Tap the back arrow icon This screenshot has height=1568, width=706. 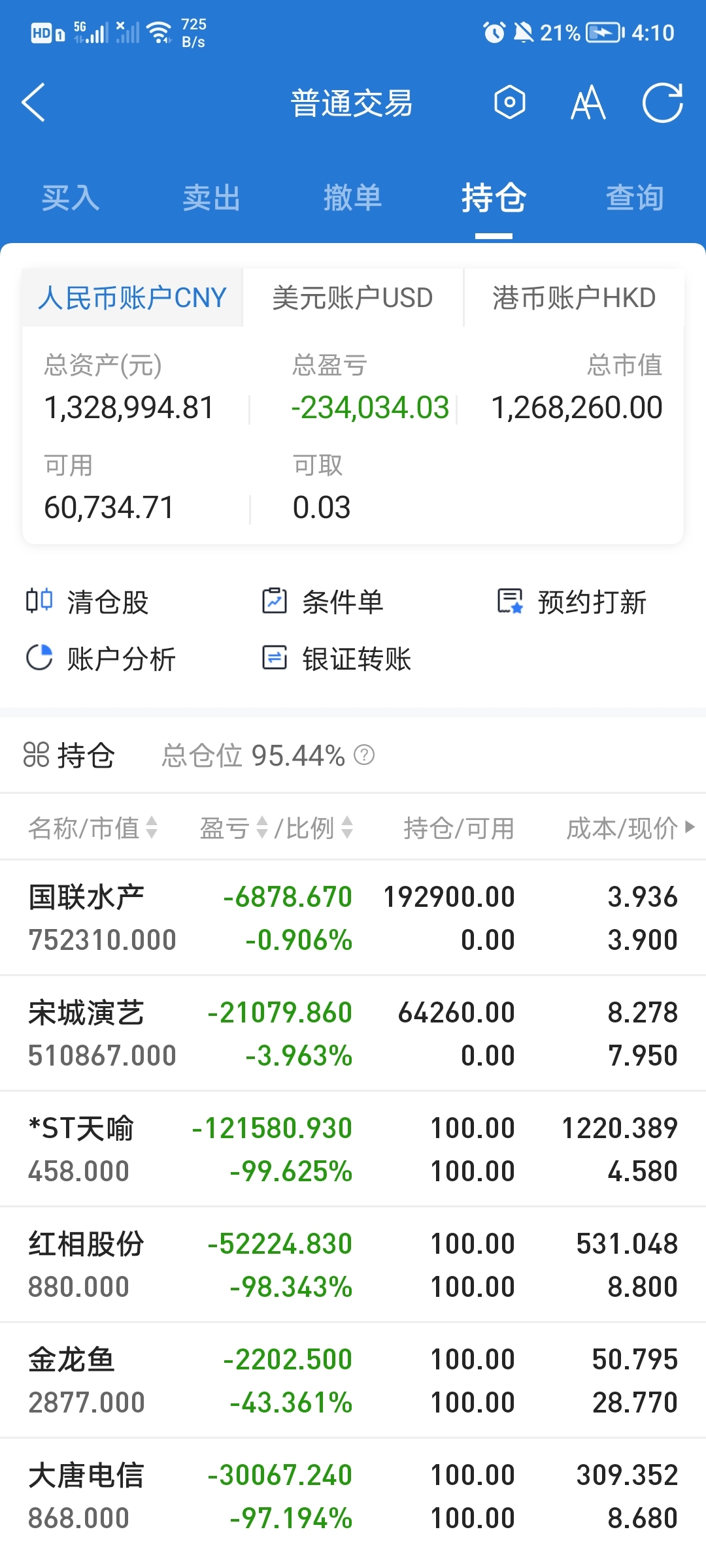coord(33,103)
